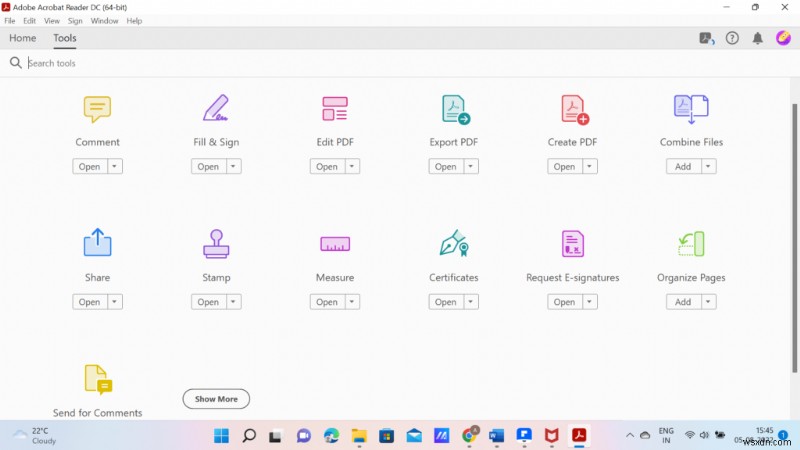Open the Measure ruler icon

click(x=335, y=244)
